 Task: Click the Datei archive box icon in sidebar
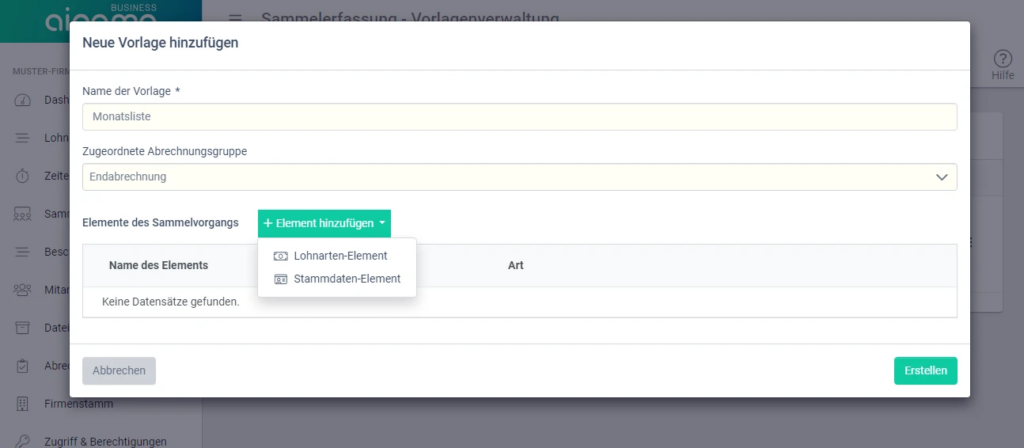click(22, 328)
